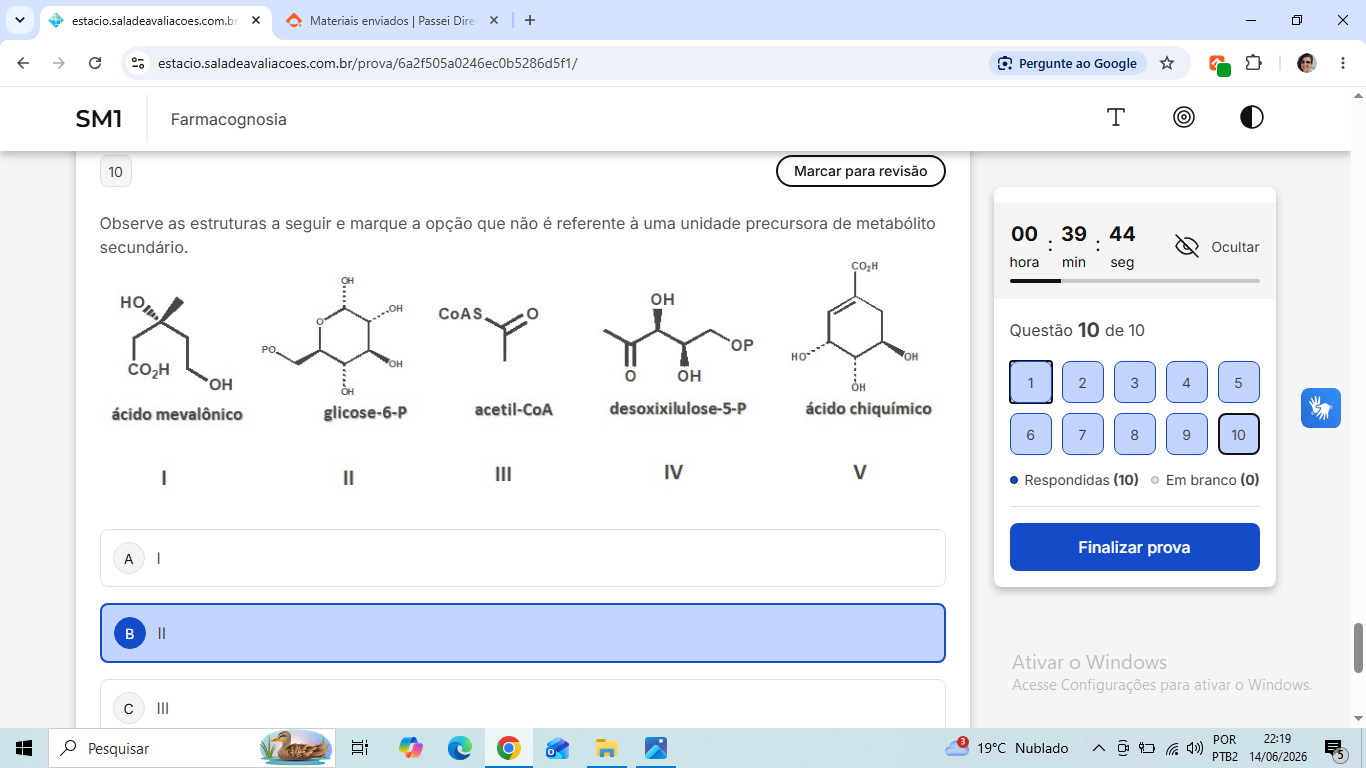Click the Farmacognosia course title

[229, 119]
